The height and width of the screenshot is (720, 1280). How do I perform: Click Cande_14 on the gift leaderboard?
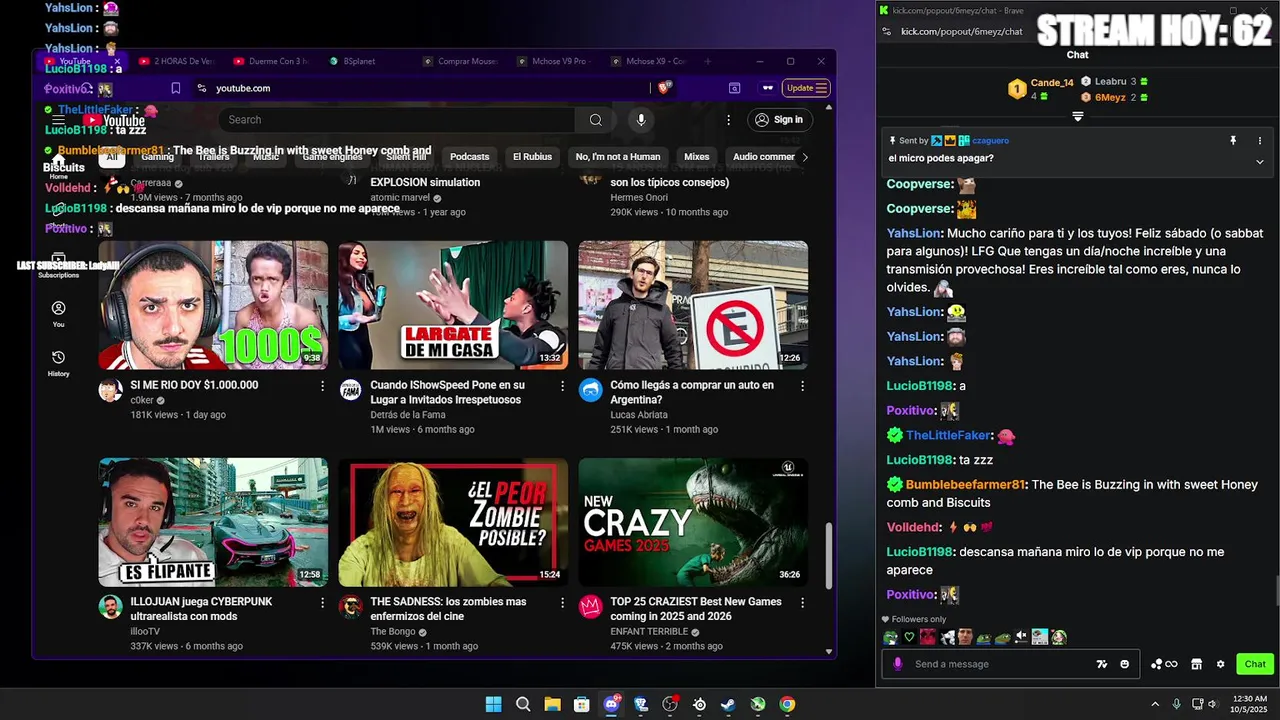[1052, 83]
